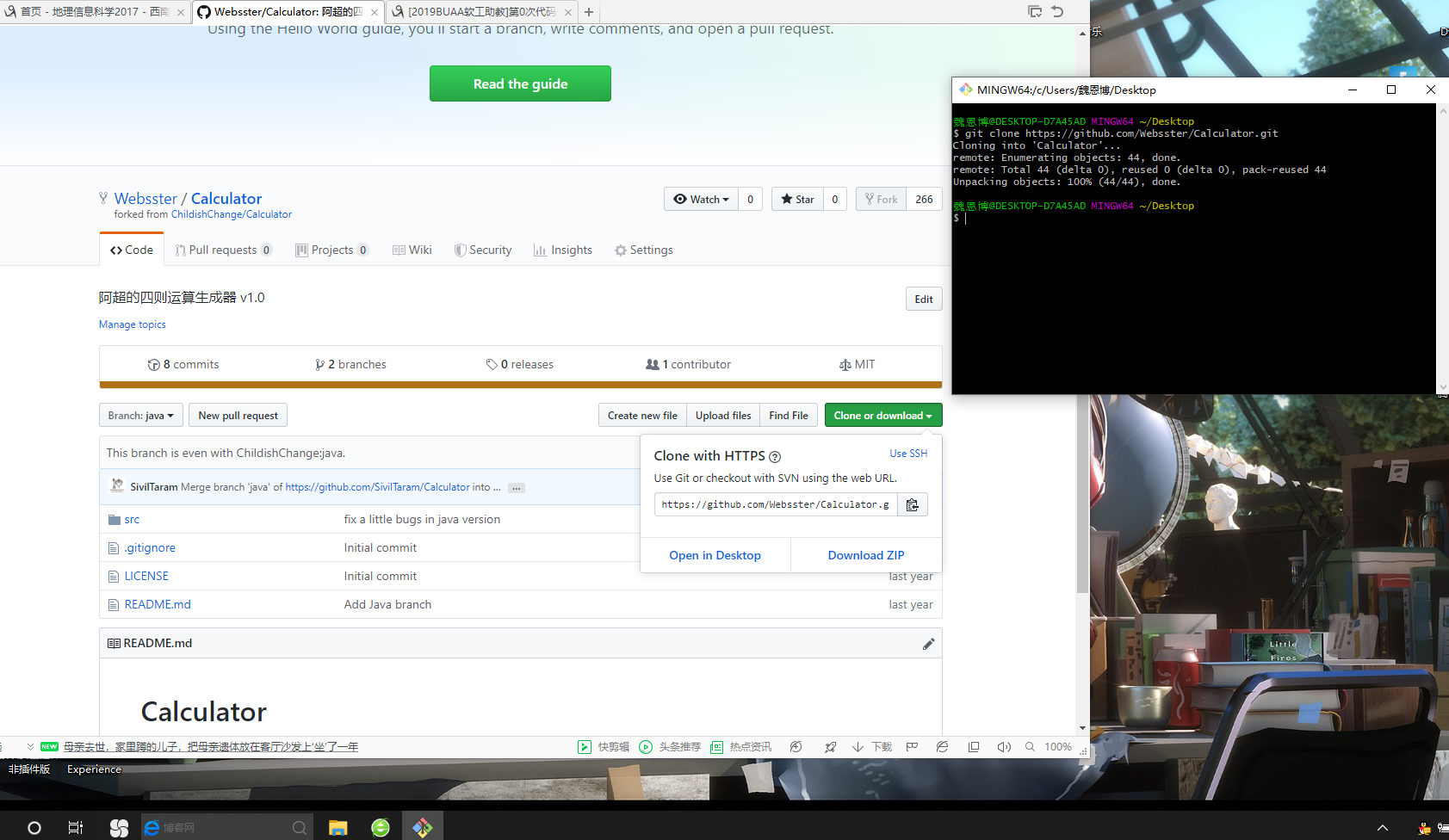This screenshot has width=1449, height=840.
Task: Open the 1 contributor link
Action: click(x=689, y=364)
